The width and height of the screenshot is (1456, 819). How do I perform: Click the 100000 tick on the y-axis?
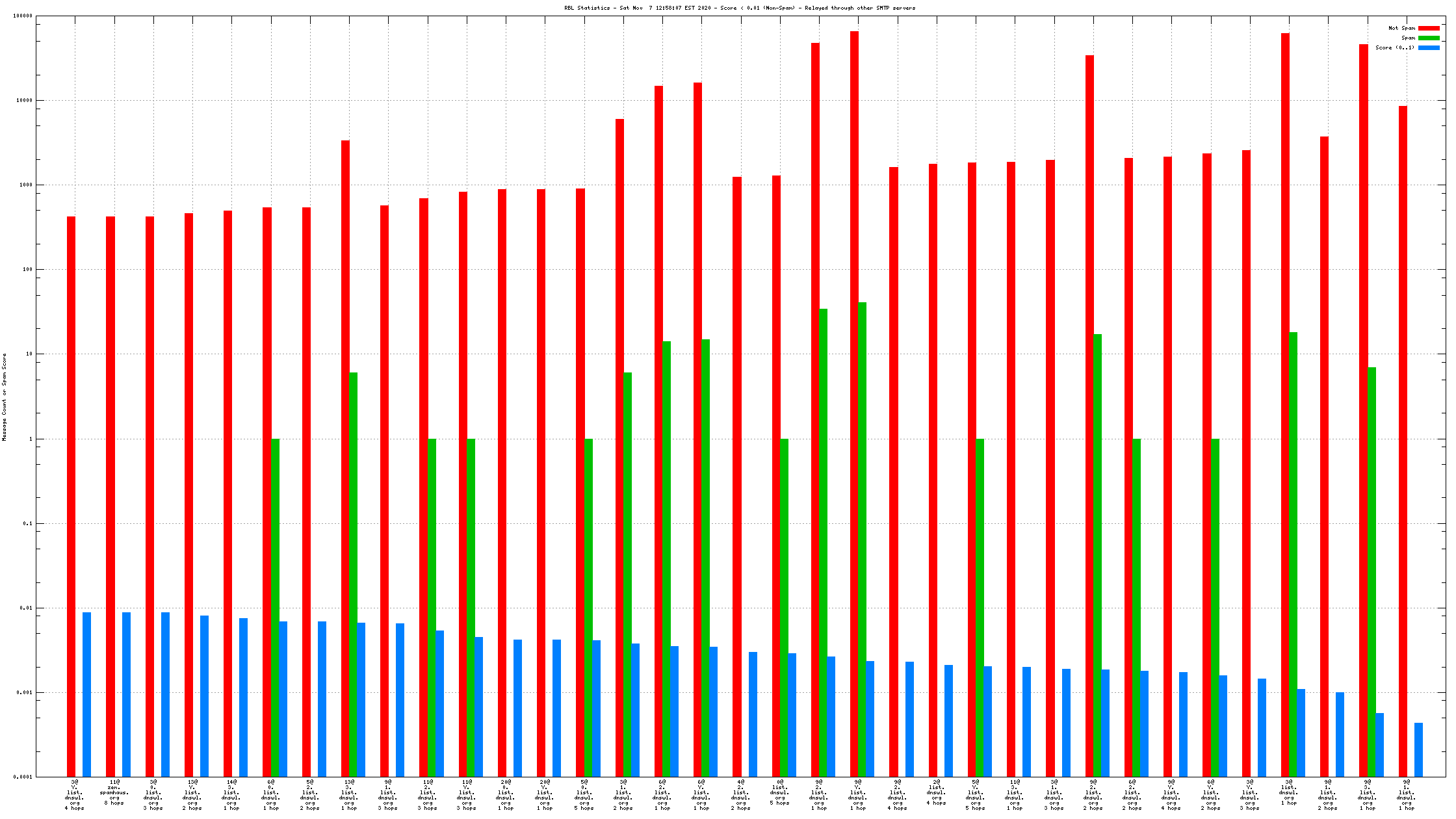tap(23, 16)
